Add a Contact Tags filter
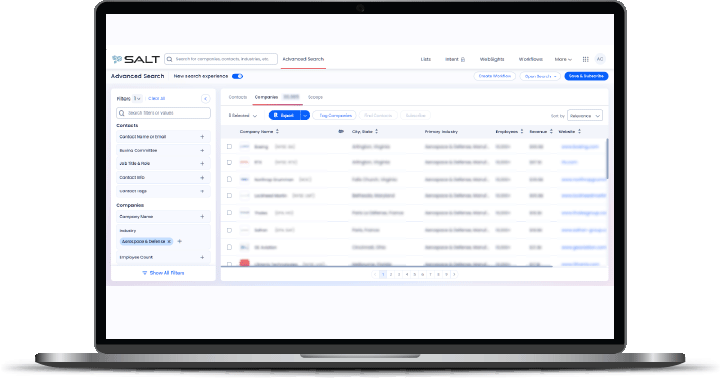 coord(202,191)
